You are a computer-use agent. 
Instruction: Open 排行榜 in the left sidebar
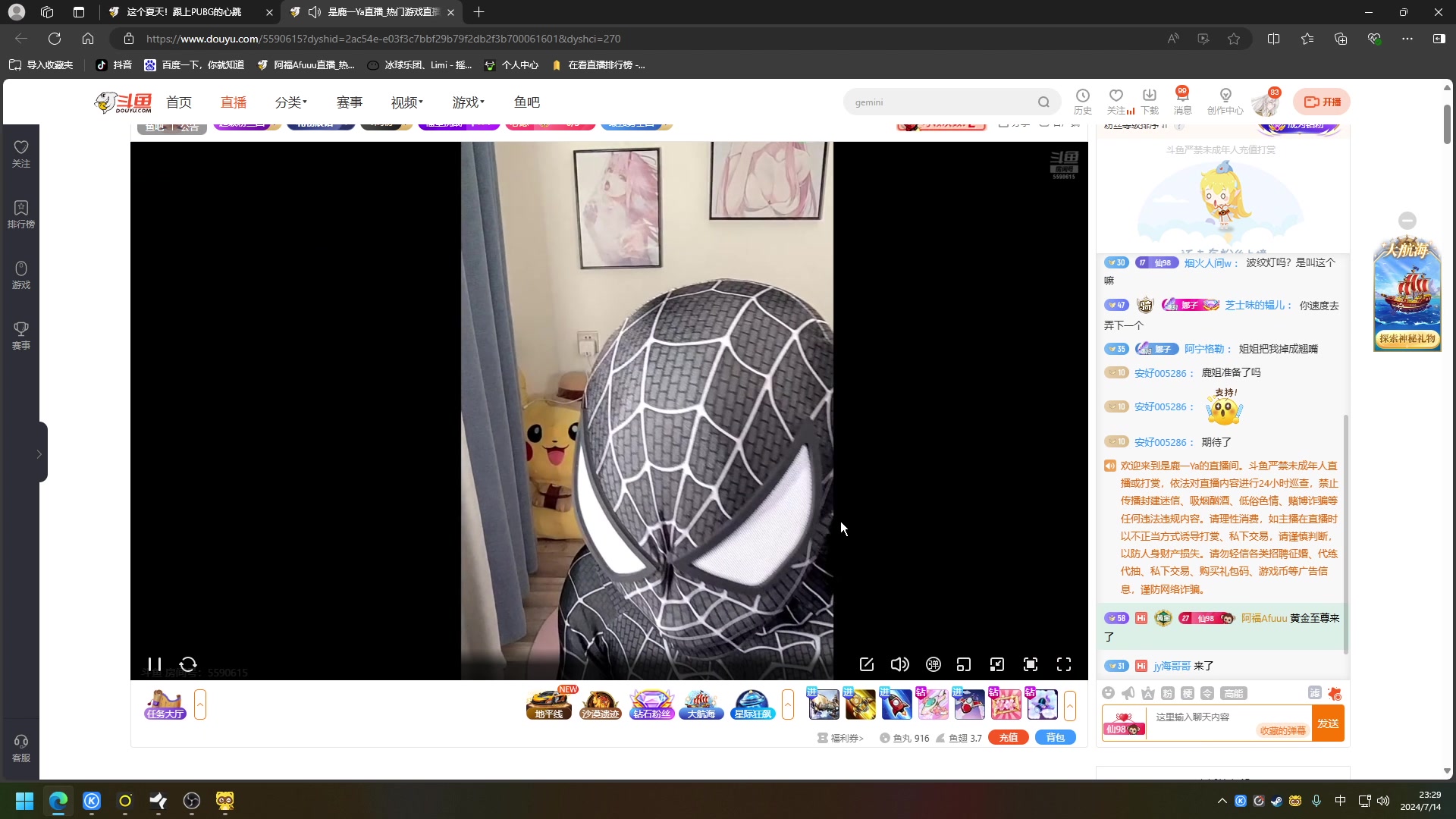pos(21,215)
